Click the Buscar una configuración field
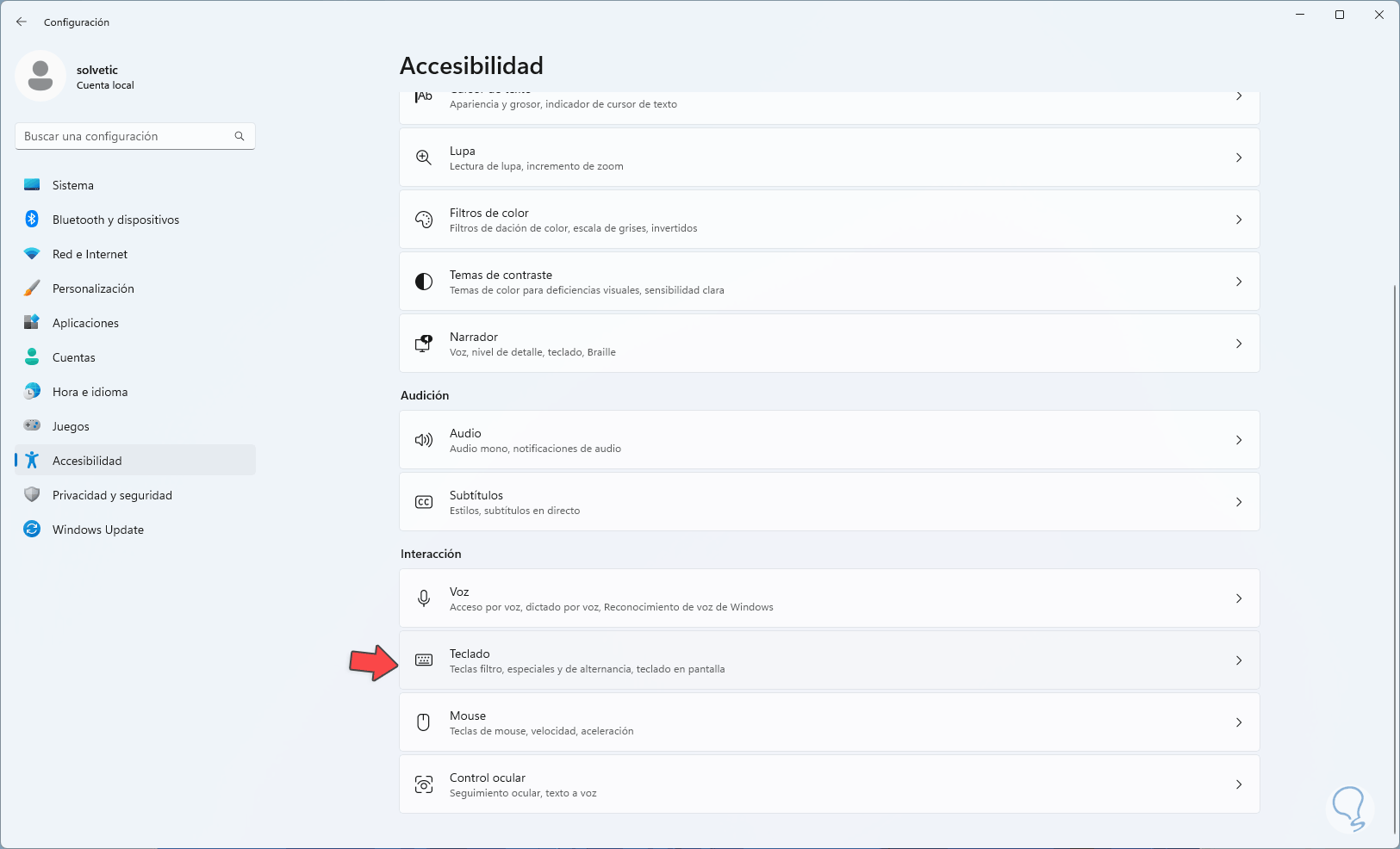Viewport: 1400px width, 849px height. pyautogui.click(x=125, y=136)
